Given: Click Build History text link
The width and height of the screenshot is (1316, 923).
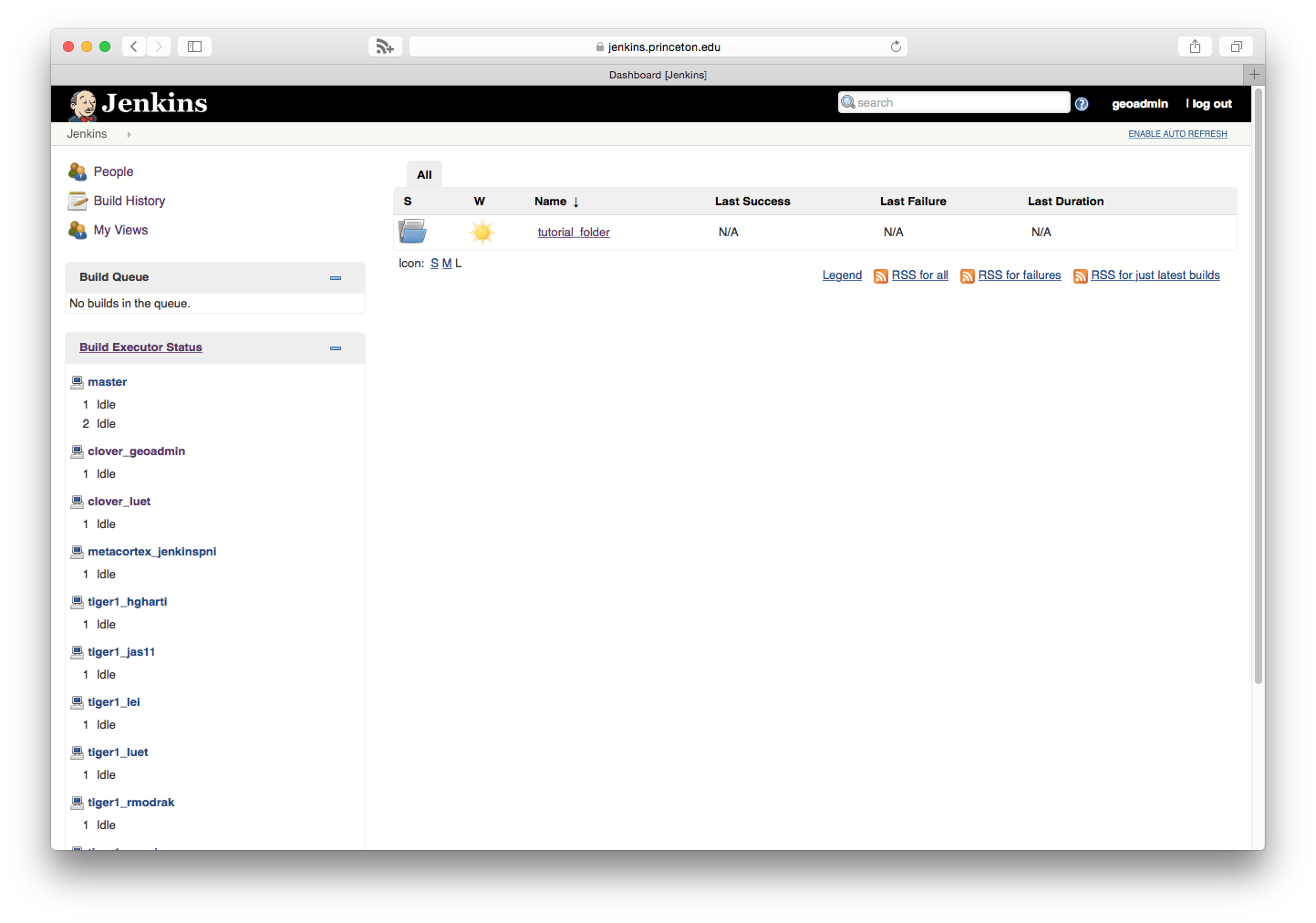Looking at the screenshot, I should click(x=130, y=201).
